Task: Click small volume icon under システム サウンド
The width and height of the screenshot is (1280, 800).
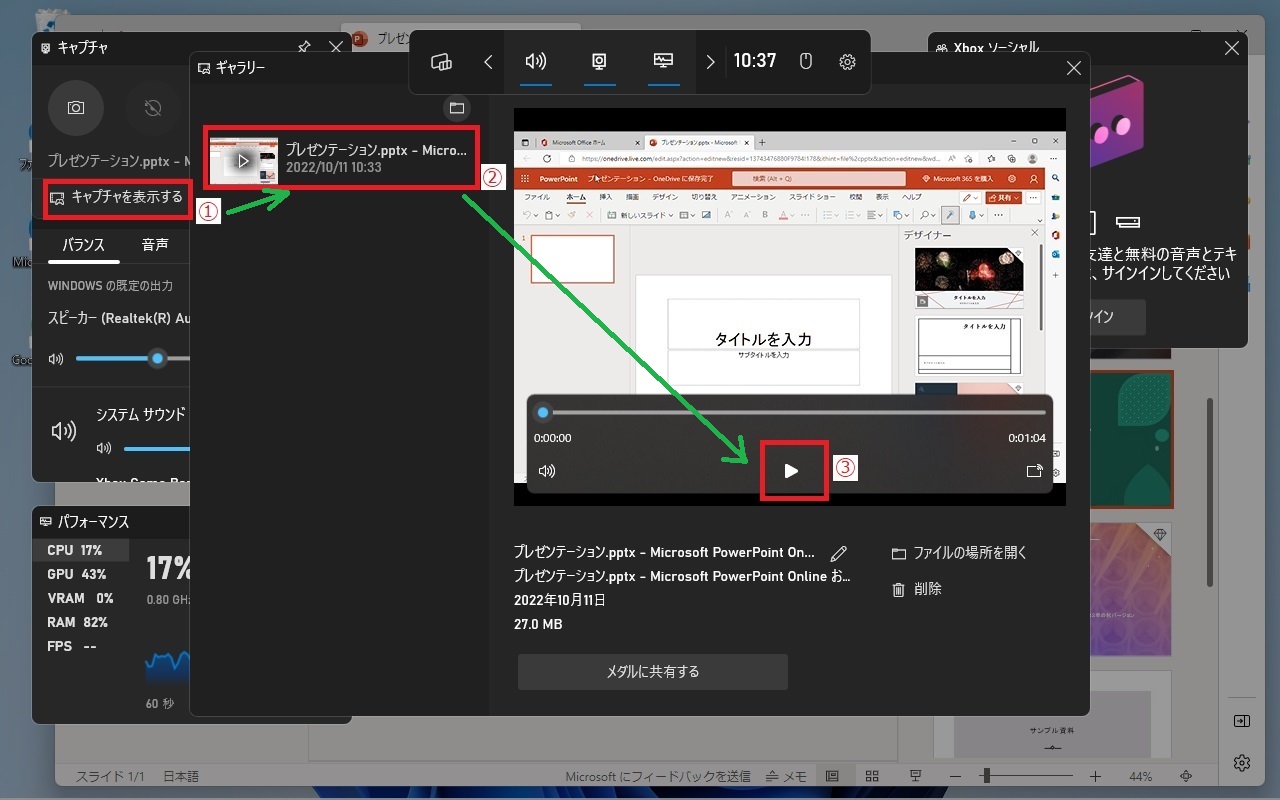Action: pos(104,449)
